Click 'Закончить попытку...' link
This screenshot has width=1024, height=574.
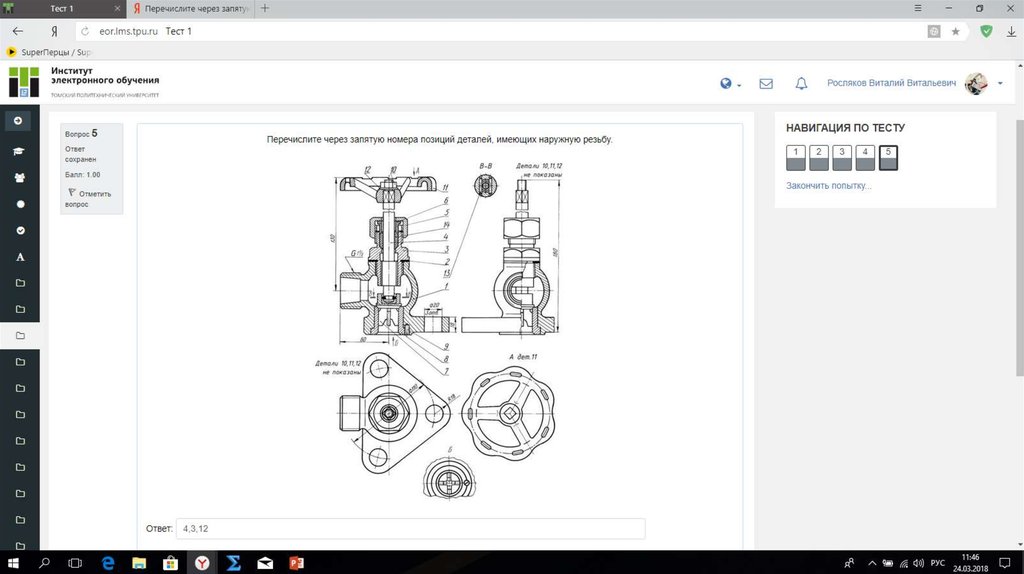(828, 186)
